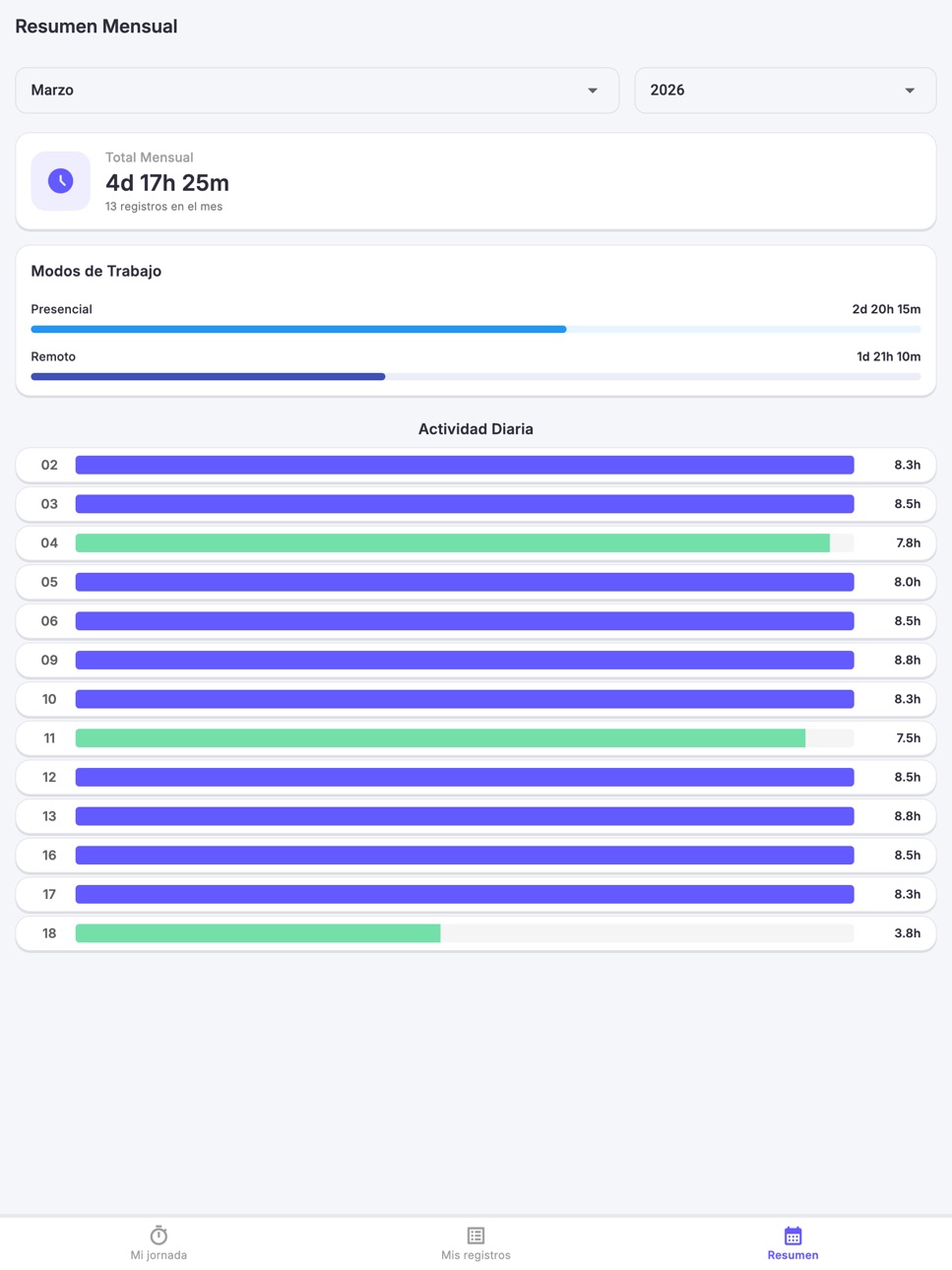Screen dimensions: 952x1270
Task: Switch to the Mis registros tab label
Action: (476, 1255)
